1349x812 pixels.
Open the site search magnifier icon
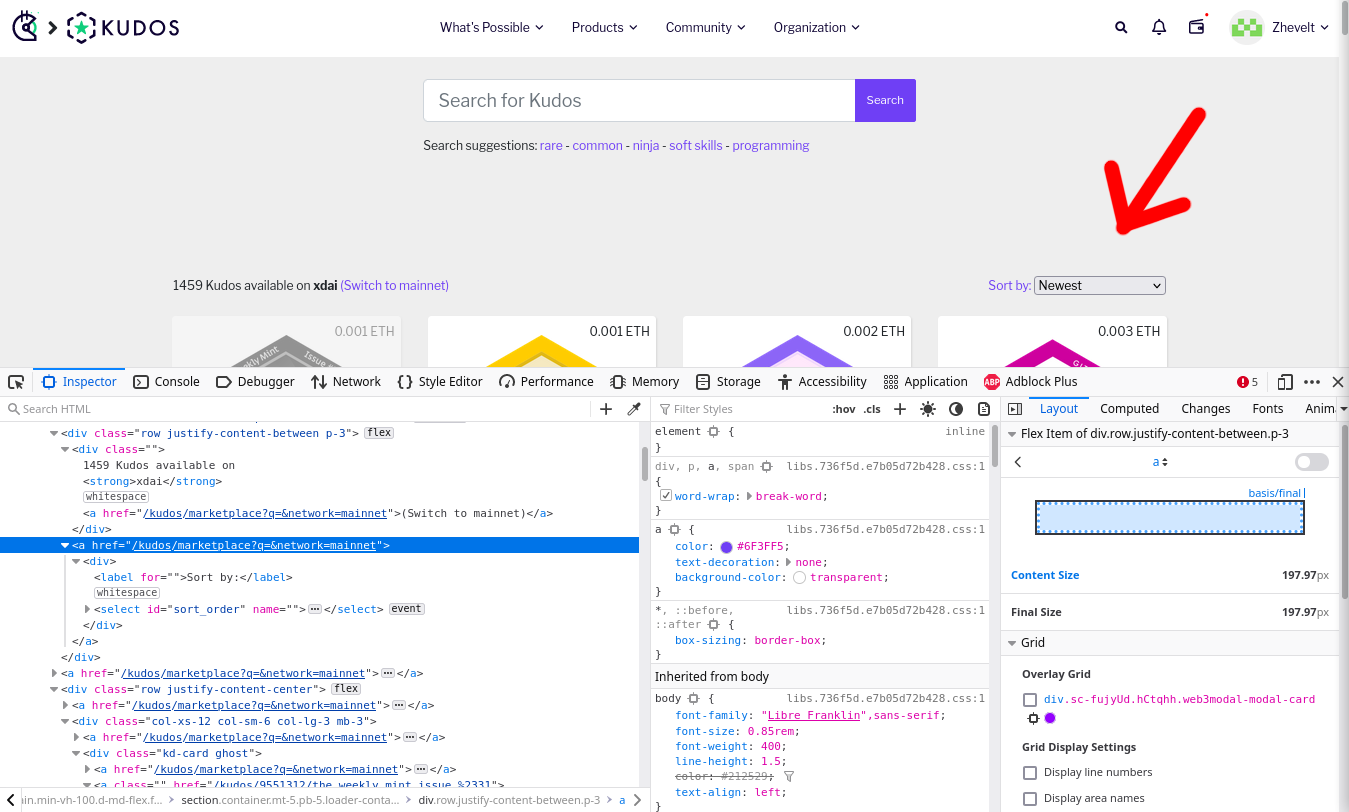tap(1121, 28)
